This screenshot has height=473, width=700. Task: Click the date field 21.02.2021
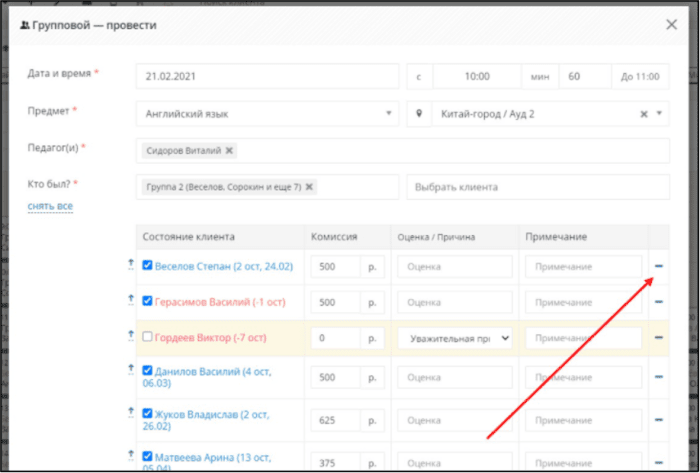pyautogui.click(x=267, y=76)
